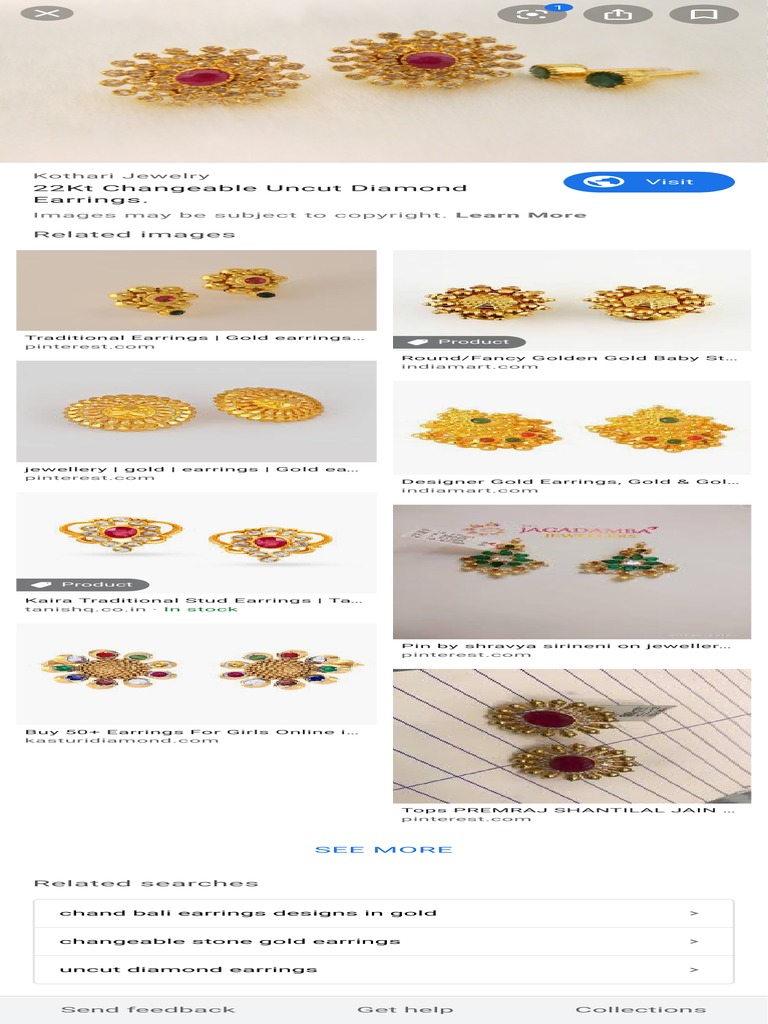Close the image viewer with X icon
768x1024 pixels.
tap(47, 13)
